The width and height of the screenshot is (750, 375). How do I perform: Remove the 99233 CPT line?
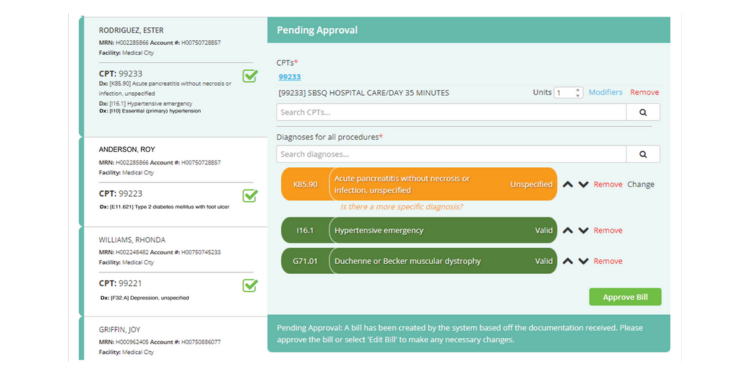(x=644, y=92)
